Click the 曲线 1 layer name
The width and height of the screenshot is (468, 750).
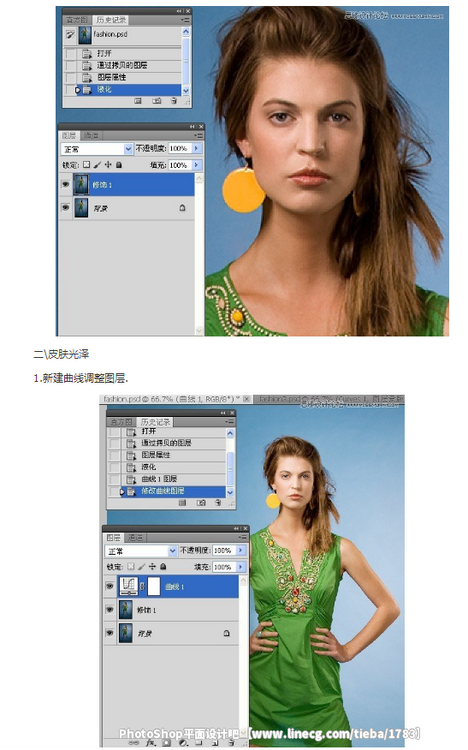click(175, 587)
